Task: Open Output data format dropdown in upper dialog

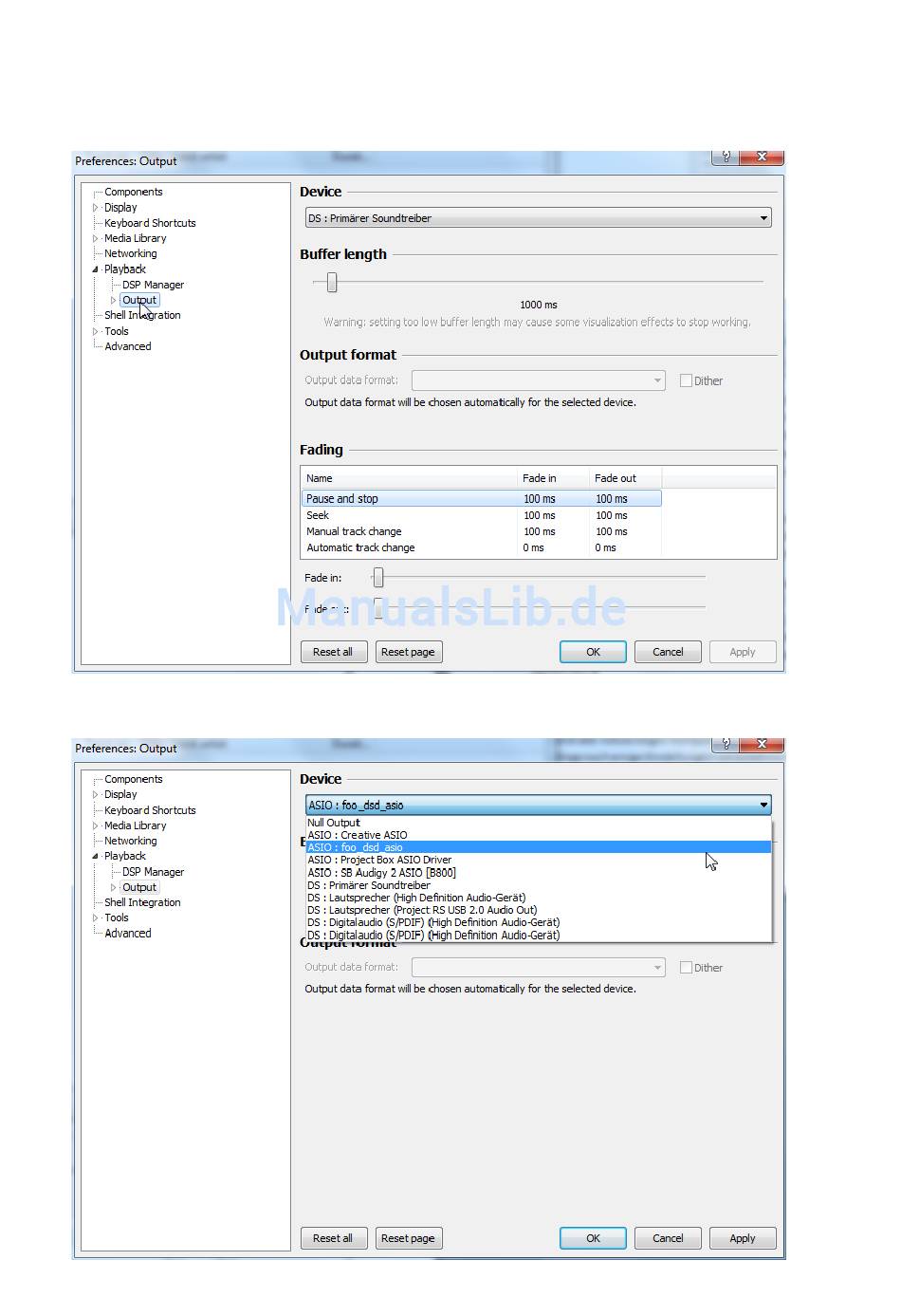Action: (538, 380)
